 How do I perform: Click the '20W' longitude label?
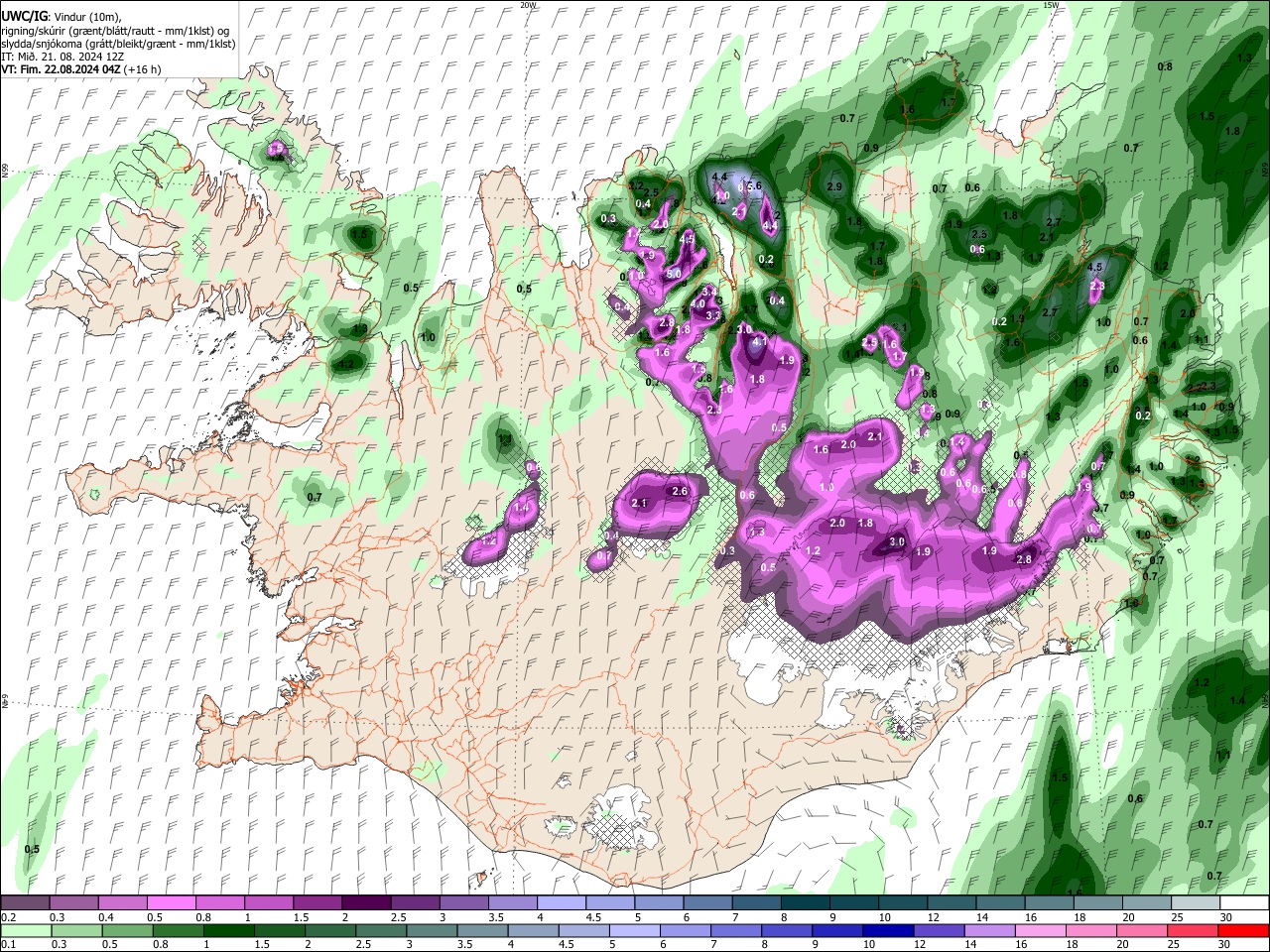[528, 5]
